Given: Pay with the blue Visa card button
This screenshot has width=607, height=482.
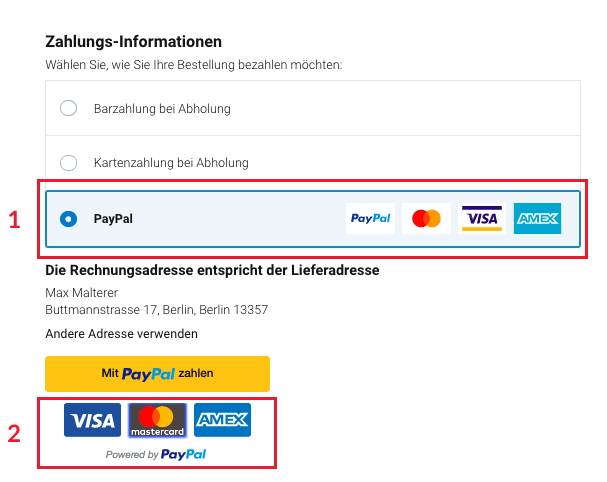Looking at the screenshot, I should [x=92, y=420].
